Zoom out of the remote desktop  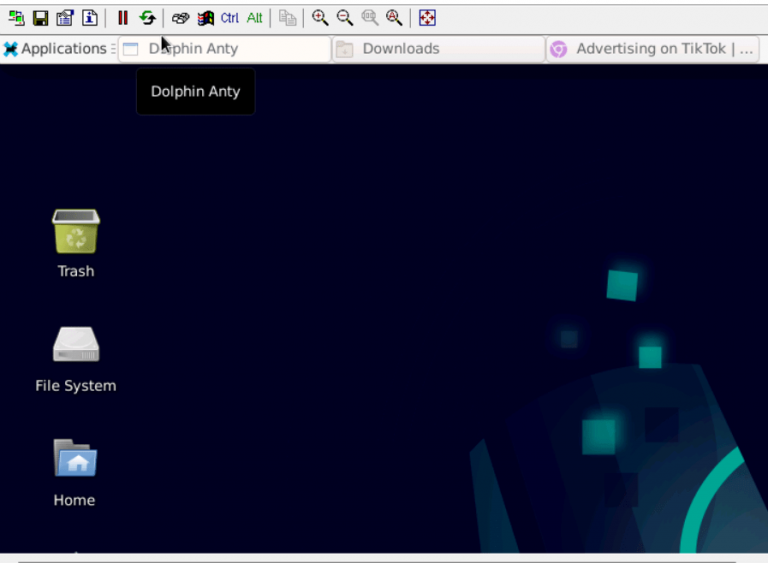pos(345,18)
